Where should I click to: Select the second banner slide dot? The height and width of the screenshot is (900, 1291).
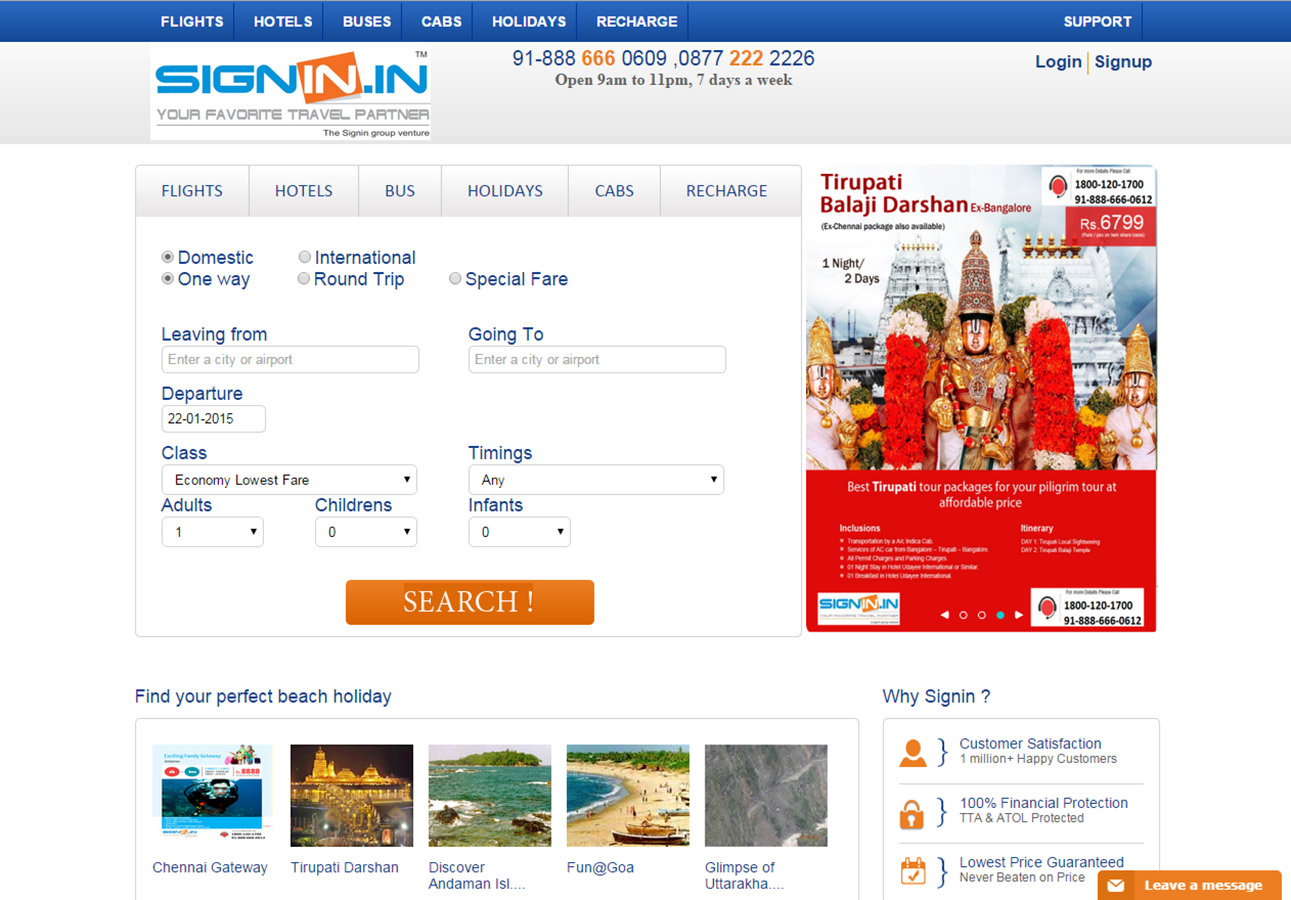tap(982, 615)
